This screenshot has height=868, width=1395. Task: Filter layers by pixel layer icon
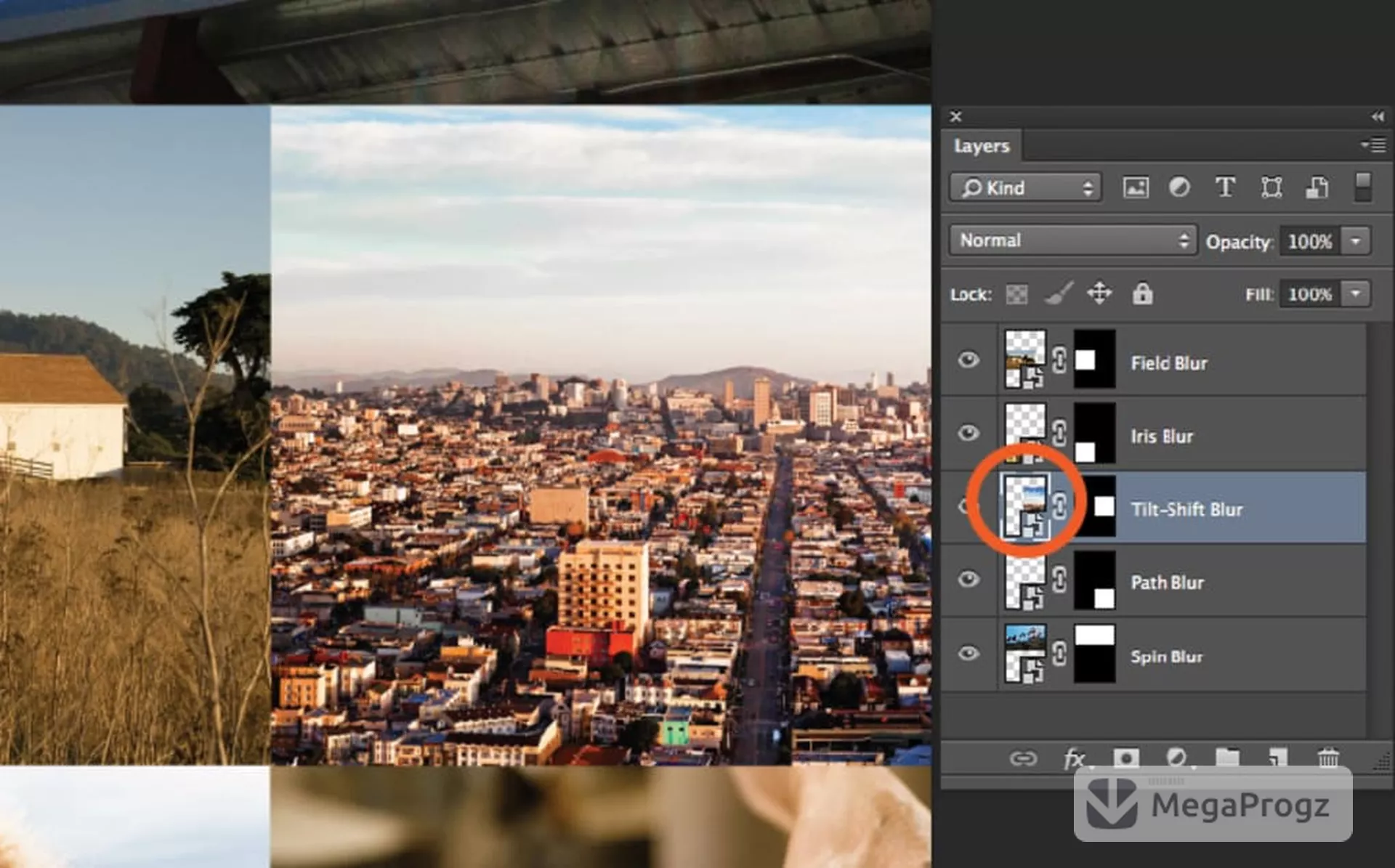tap(1136, 187)
